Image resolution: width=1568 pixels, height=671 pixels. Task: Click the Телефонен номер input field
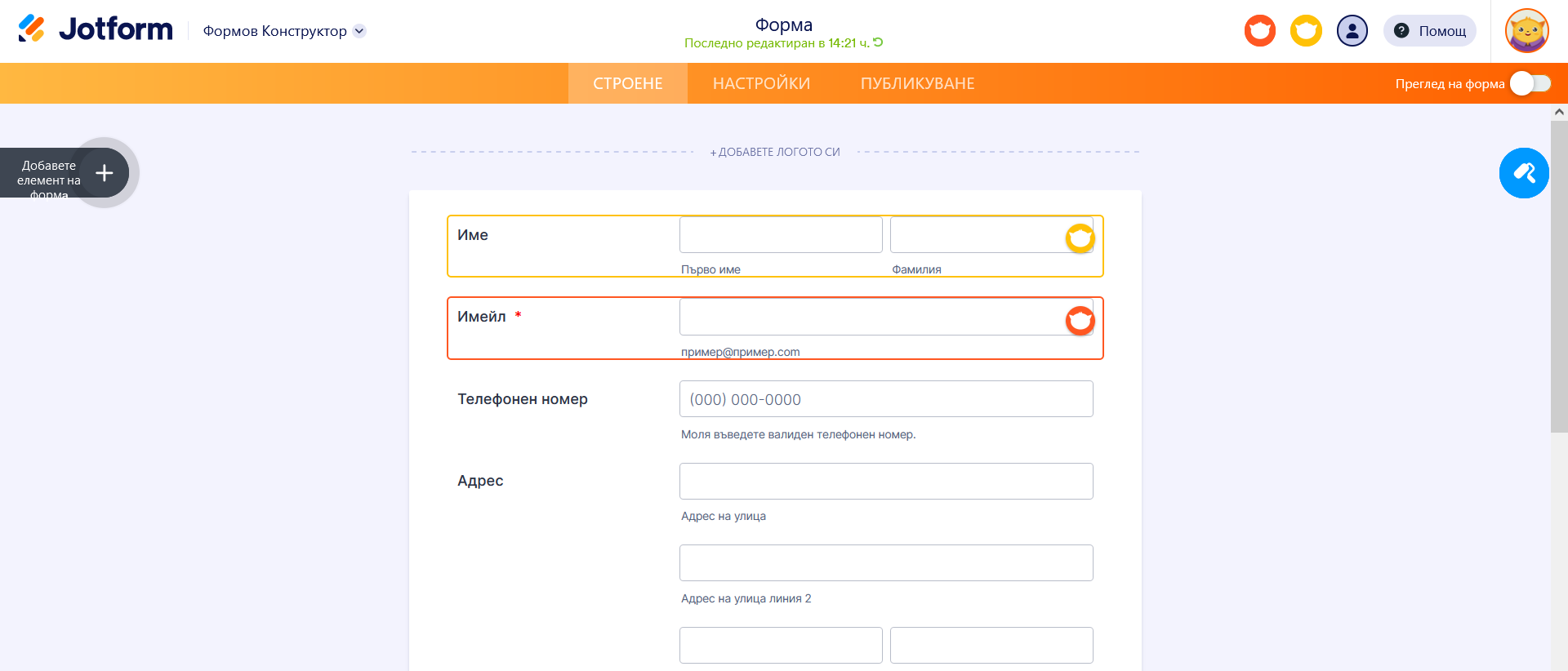(885, 399)
